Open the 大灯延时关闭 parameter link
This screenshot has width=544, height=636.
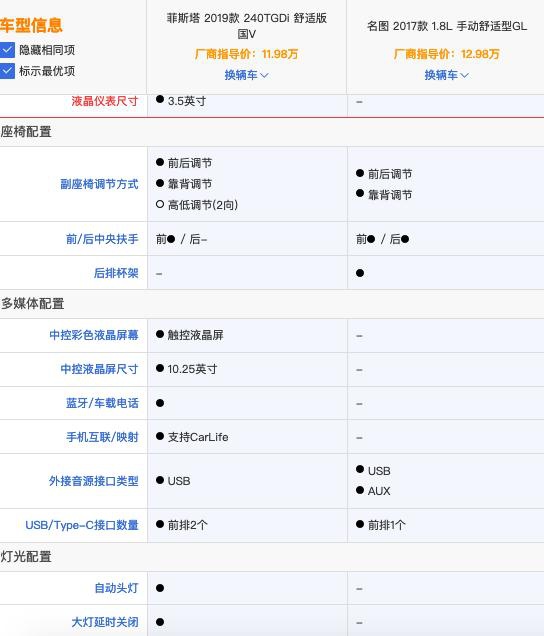105,622
